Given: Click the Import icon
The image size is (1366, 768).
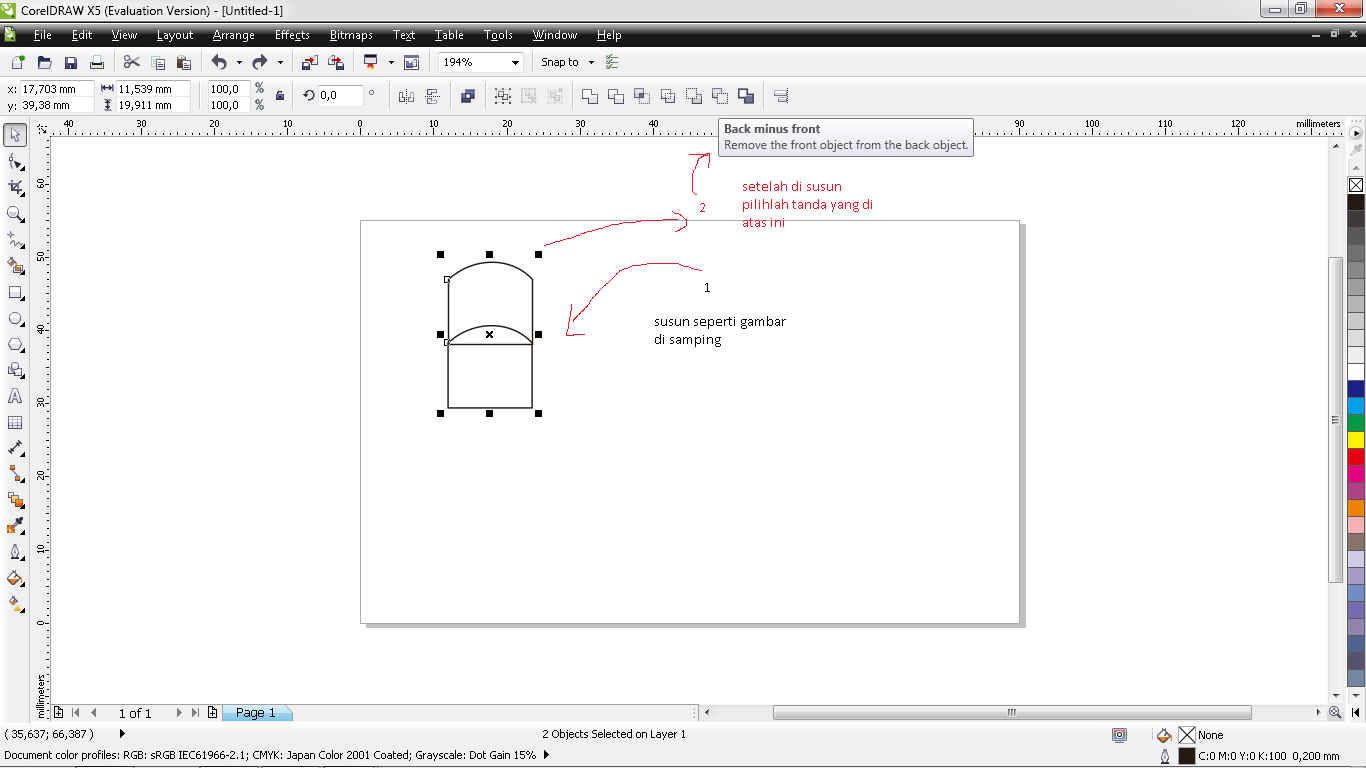Looking at the screenshot, I should pos(310,62).
